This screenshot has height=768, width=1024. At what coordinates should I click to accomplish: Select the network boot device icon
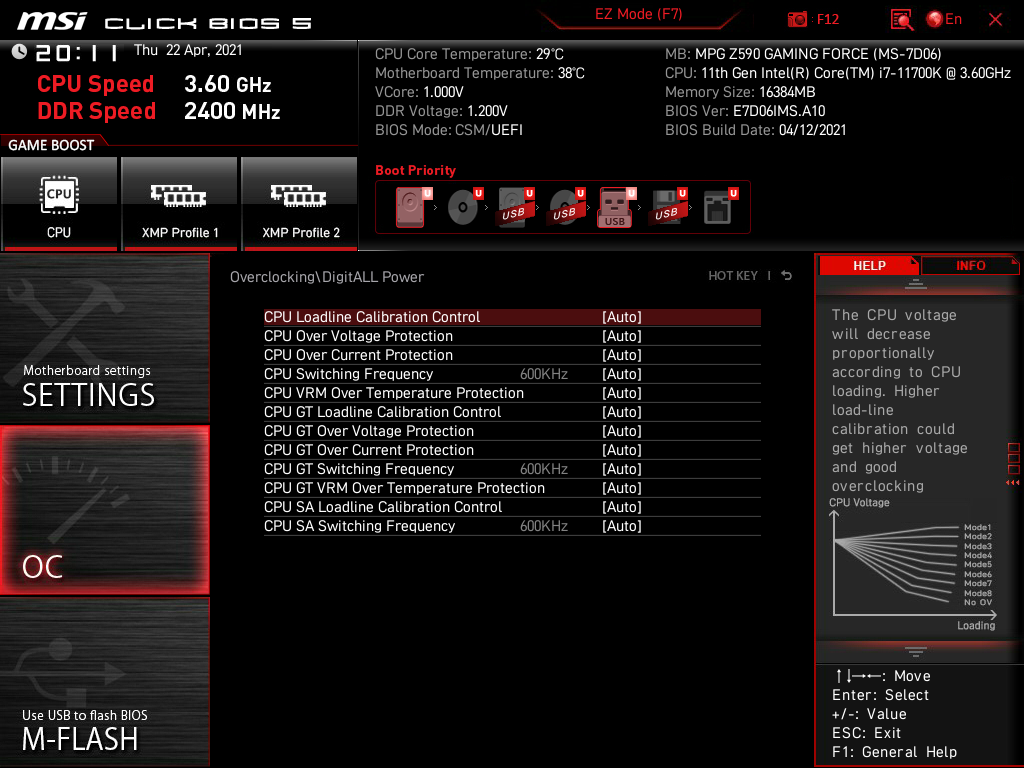tap(720, 207)
